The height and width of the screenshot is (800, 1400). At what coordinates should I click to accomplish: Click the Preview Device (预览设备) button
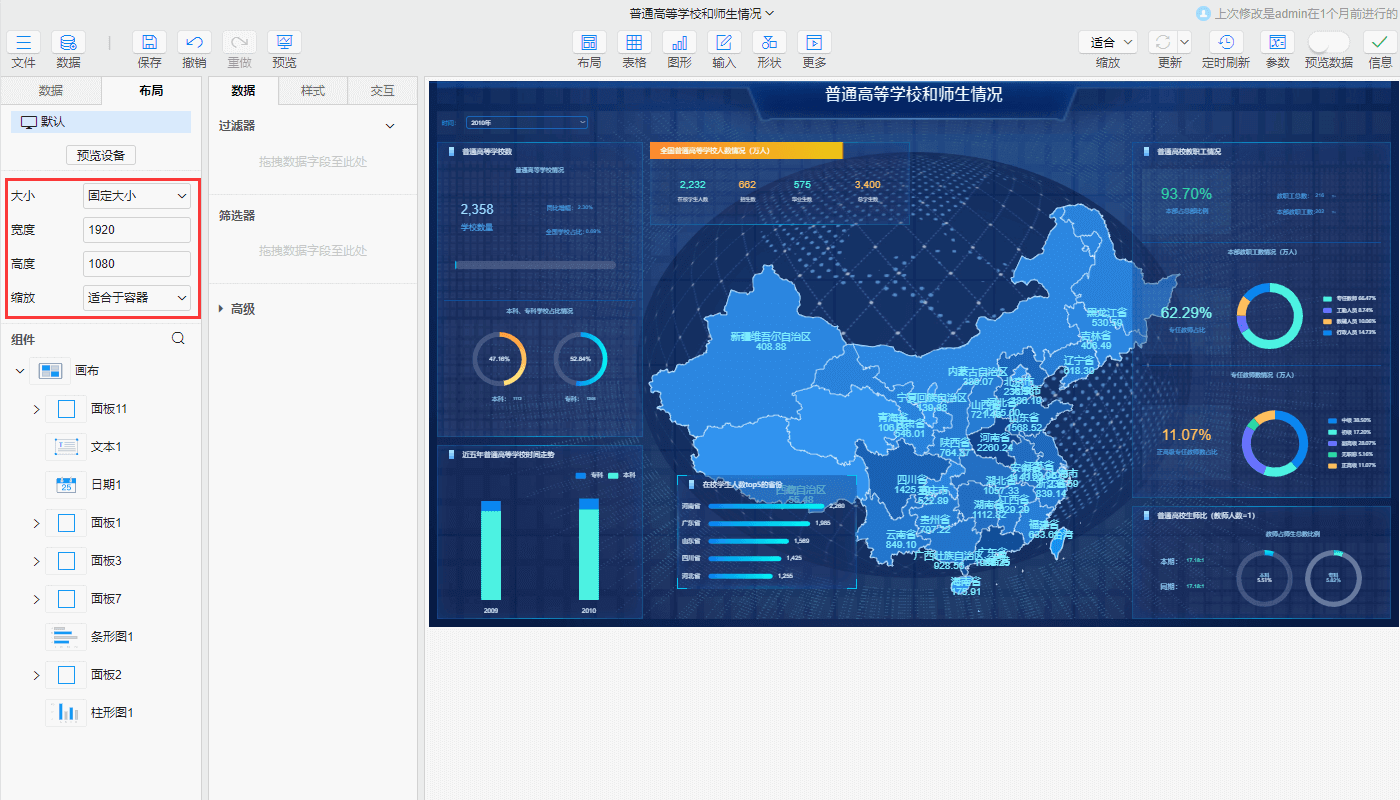coord(101,155)
